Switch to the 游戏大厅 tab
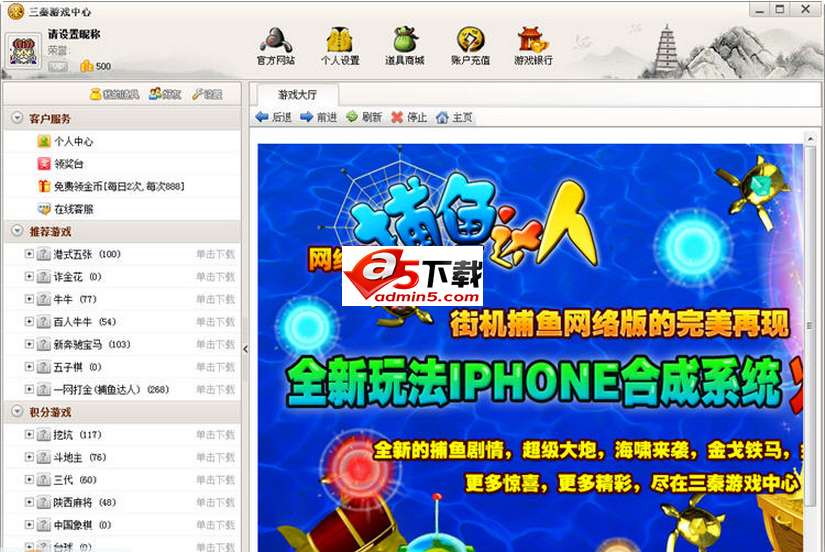This screenshot has width=825, height=552. click(297, 95)
